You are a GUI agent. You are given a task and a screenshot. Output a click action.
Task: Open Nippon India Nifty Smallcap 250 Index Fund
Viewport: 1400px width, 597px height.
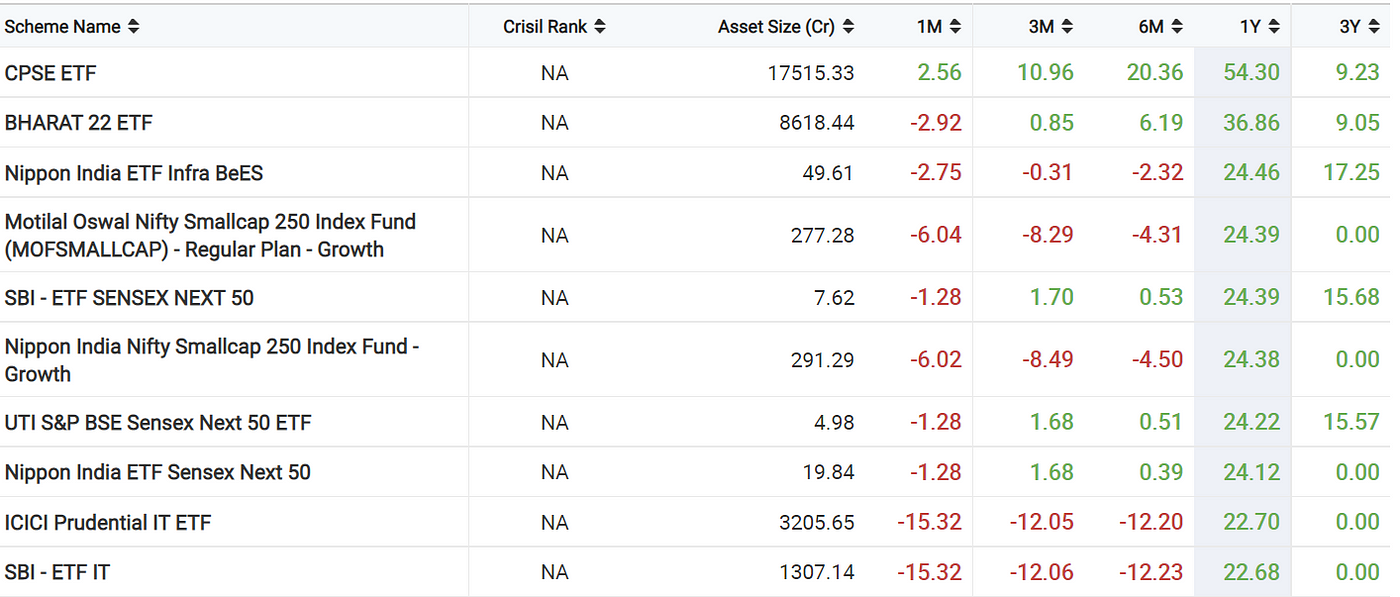(212, 360)
